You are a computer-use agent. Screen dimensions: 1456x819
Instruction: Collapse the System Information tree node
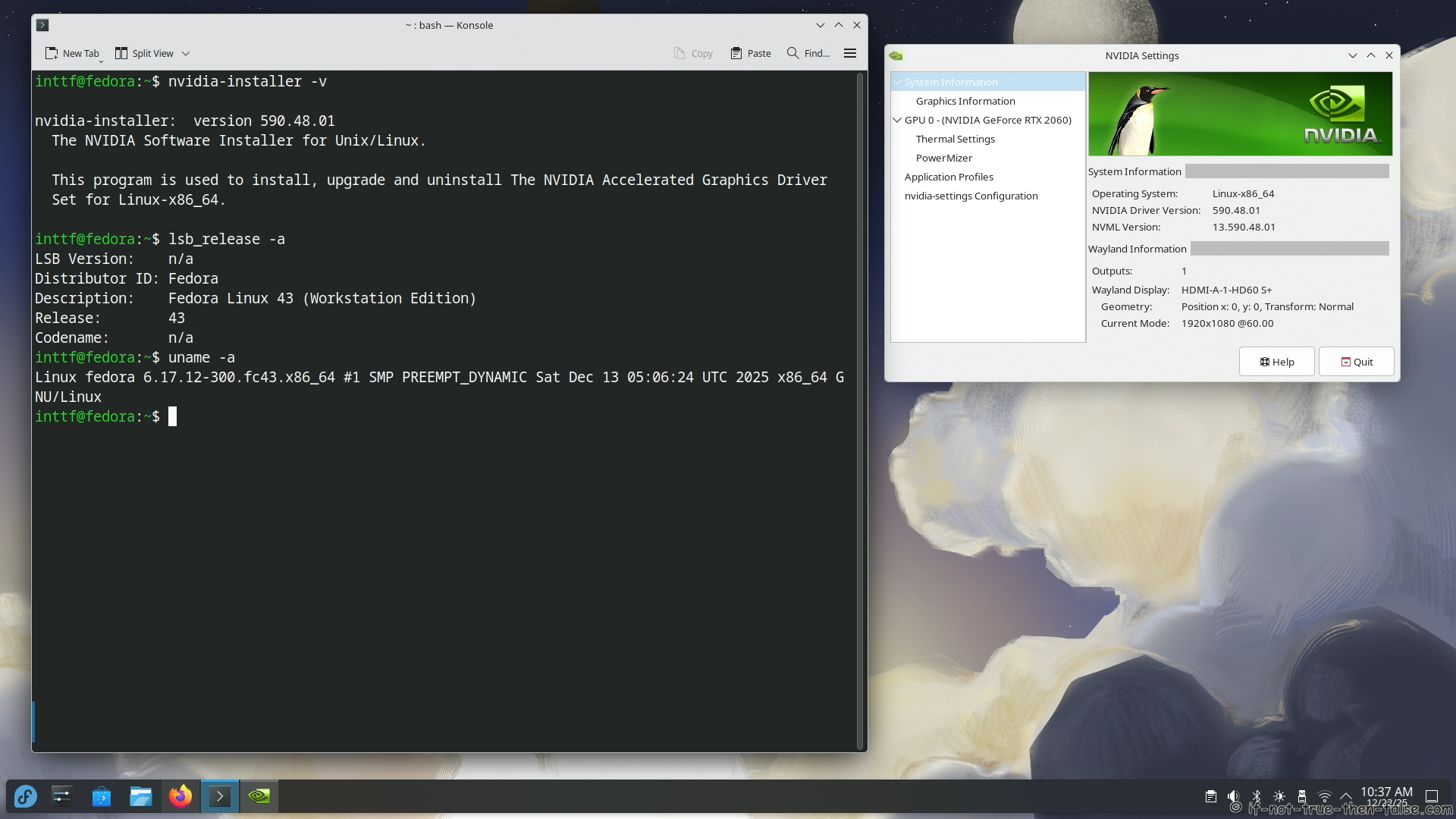coord(897,82)
